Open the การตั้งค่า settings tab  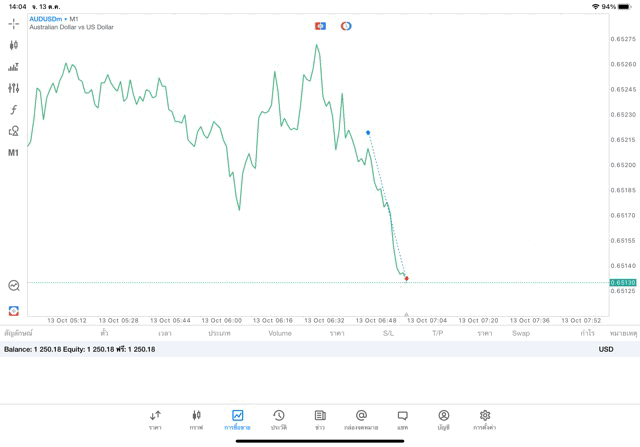485,420
